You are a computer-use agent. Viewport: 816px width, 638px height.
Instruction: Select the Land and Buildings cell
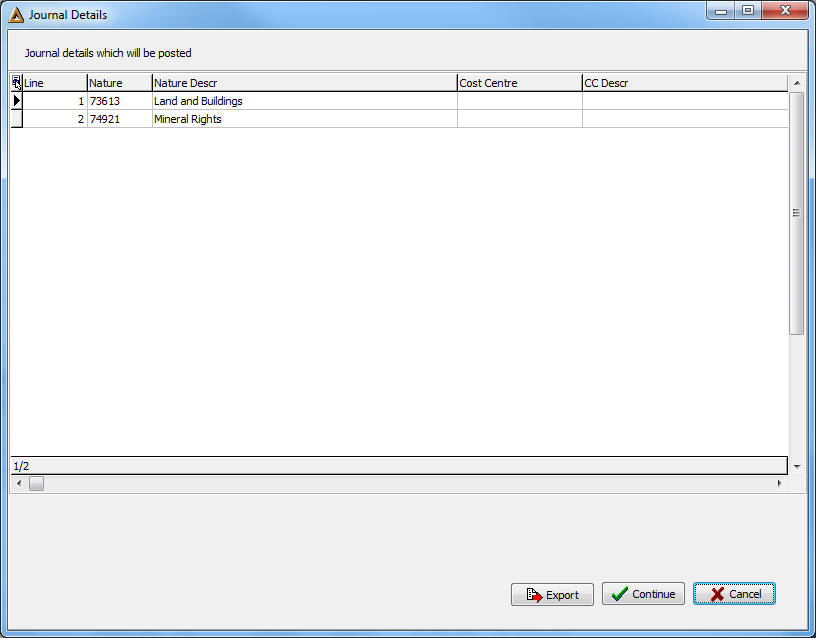pyautogui.click(x=304, y=101)
